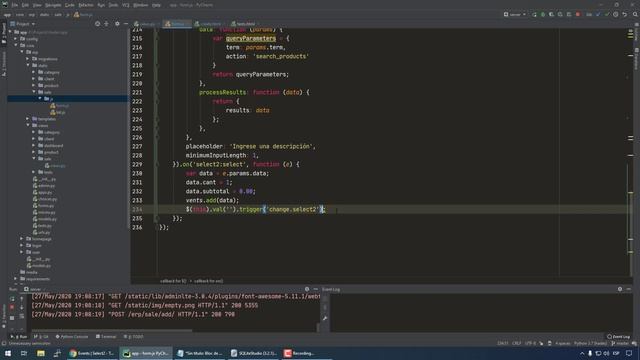Expand the login folder
640x360 pixels.
22,245
